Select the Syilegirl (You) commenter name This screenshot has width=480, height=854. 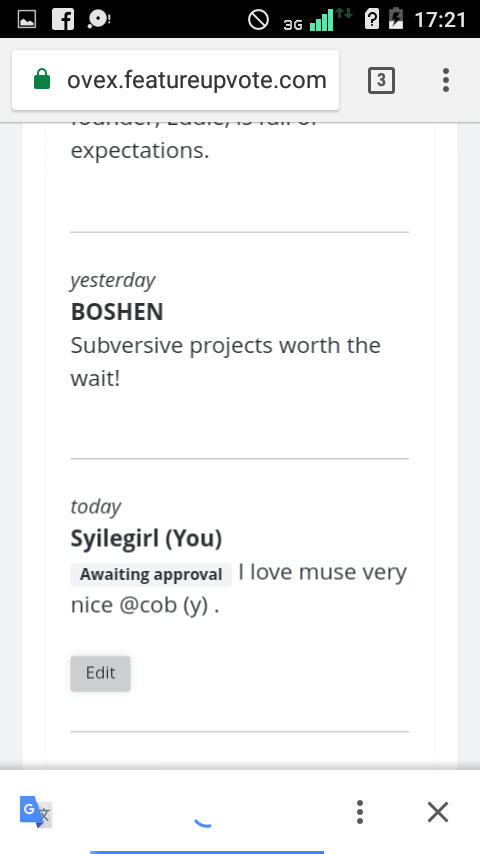(x=147, y=539)
